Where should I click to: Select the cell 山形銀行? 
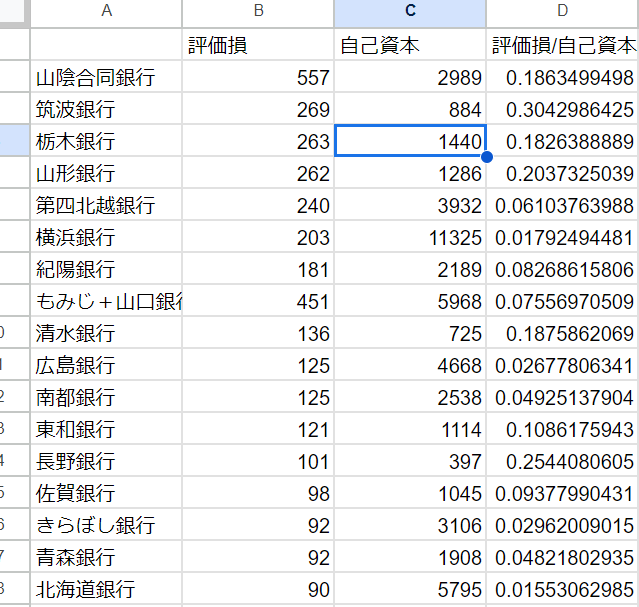tap(106, 173)
